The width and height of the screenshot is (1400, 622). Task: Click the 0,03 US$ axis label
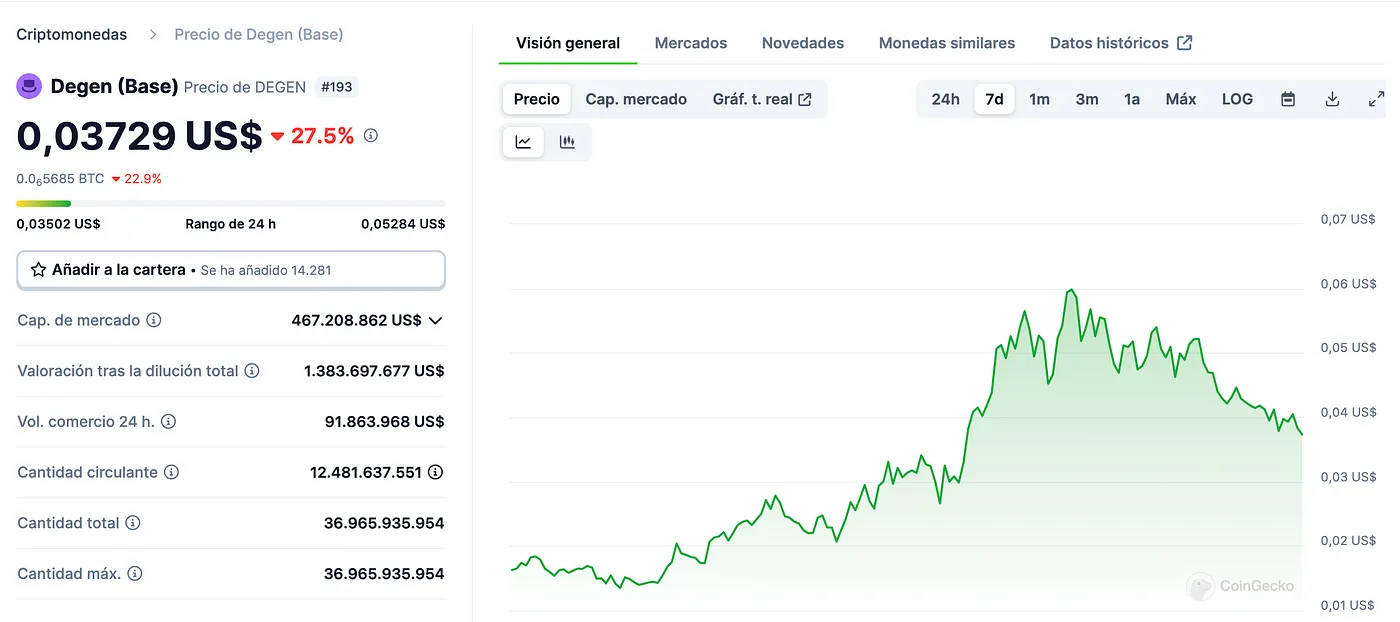pos(1348,476)
